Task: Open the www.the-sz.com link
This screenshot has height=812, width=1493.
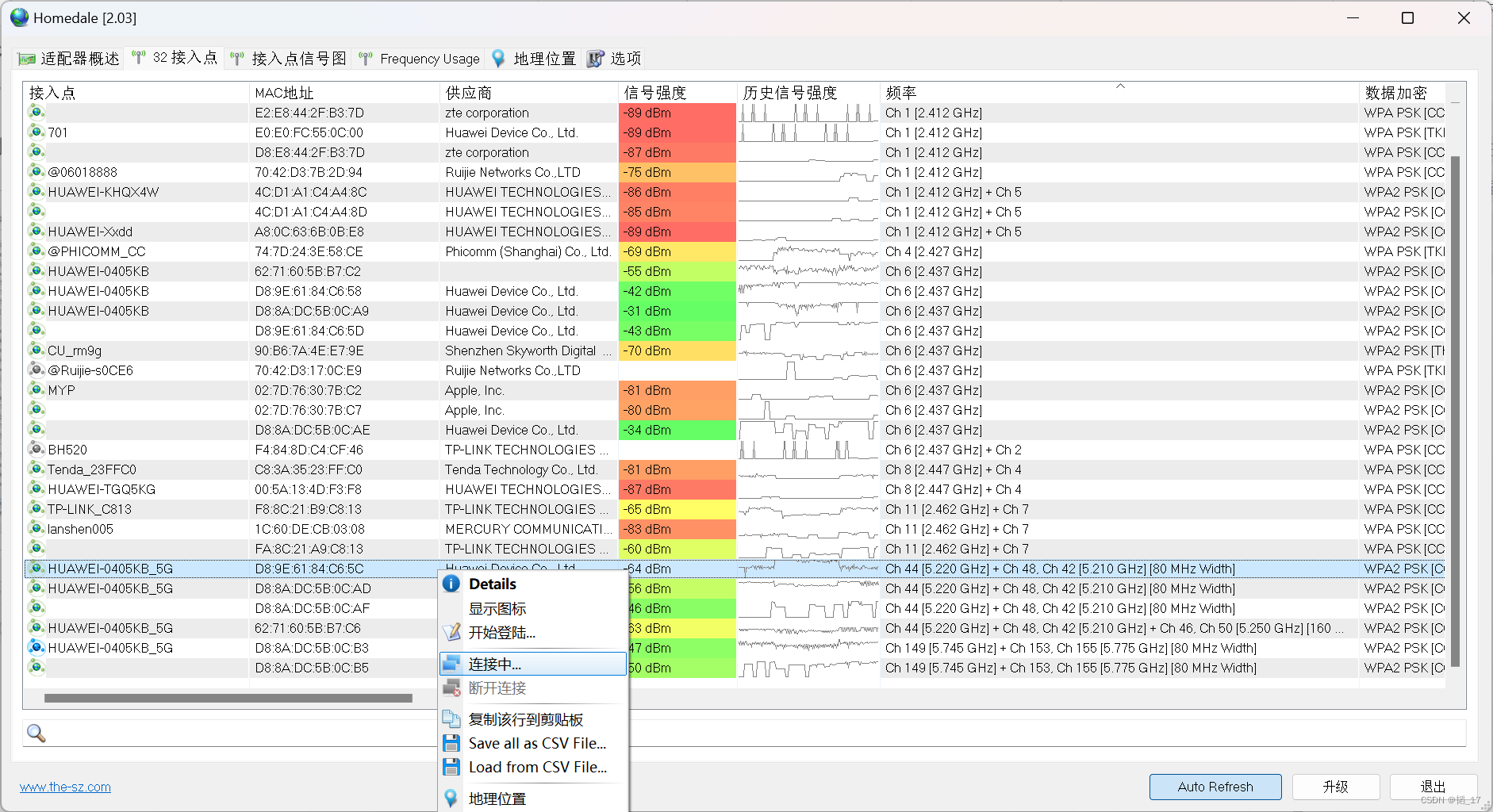Action: (65, 787)
